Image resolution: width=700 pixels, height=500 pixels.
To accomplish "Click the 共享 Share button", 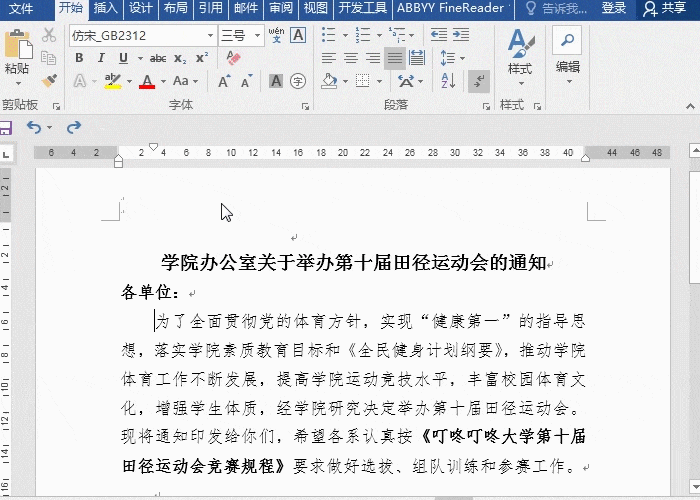I will [x=664, y=8].
